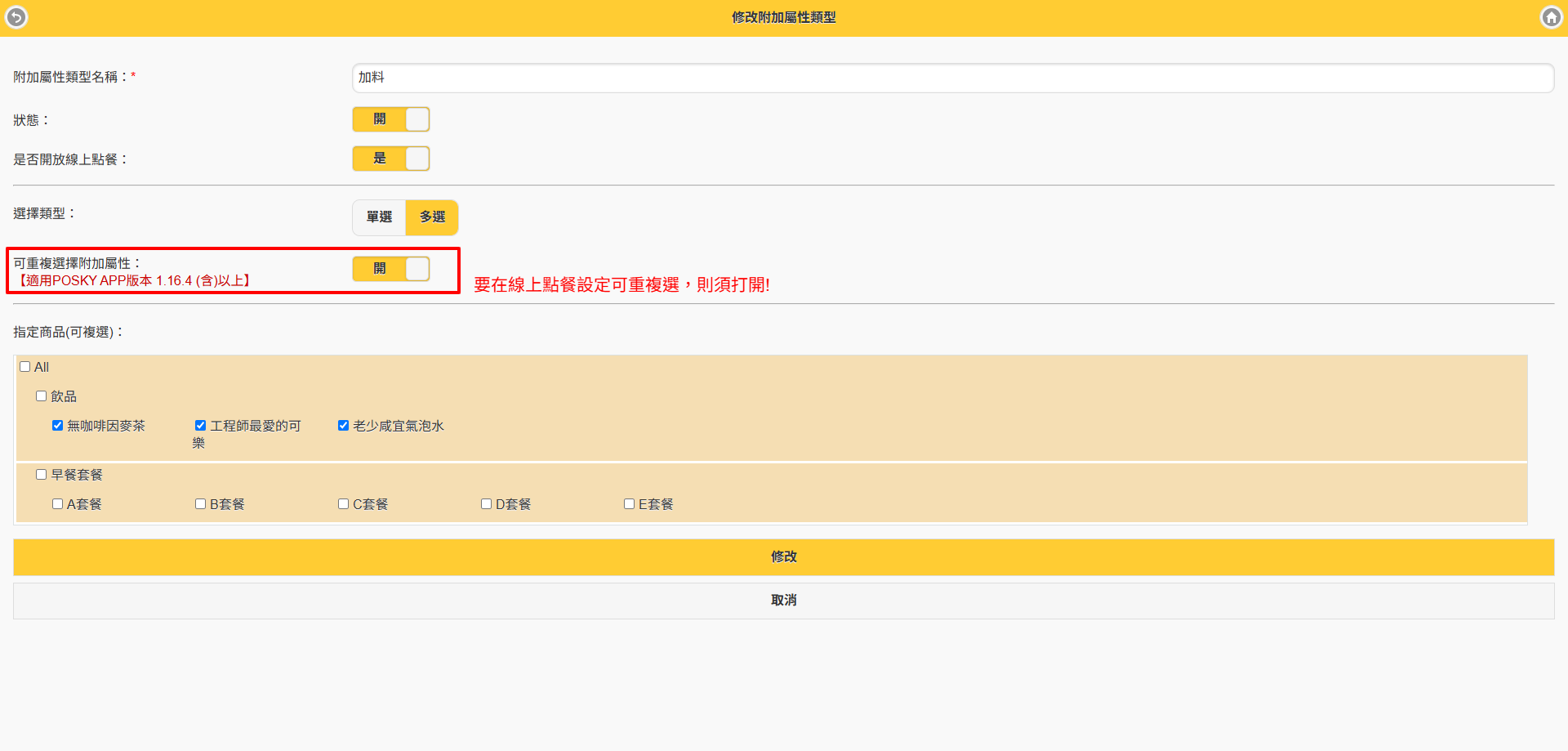Check the A套餐 checkbox
The height and width of the screenshot is (751, 1568).
58,504
